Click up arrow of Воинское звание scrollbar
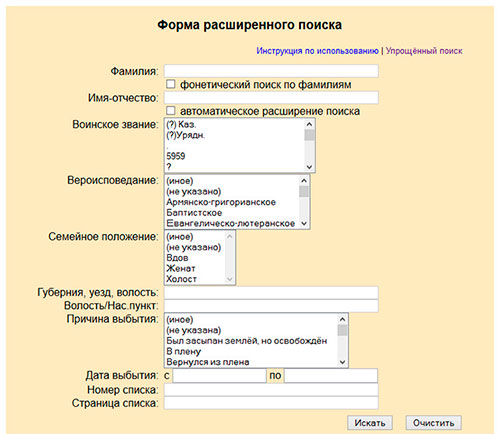 (309, 124)
